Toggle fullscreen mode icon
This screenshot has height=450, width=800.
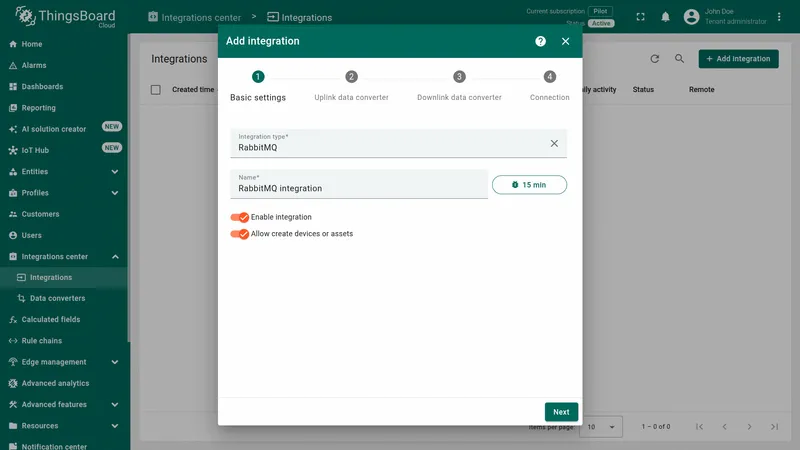tap(640, 17)
